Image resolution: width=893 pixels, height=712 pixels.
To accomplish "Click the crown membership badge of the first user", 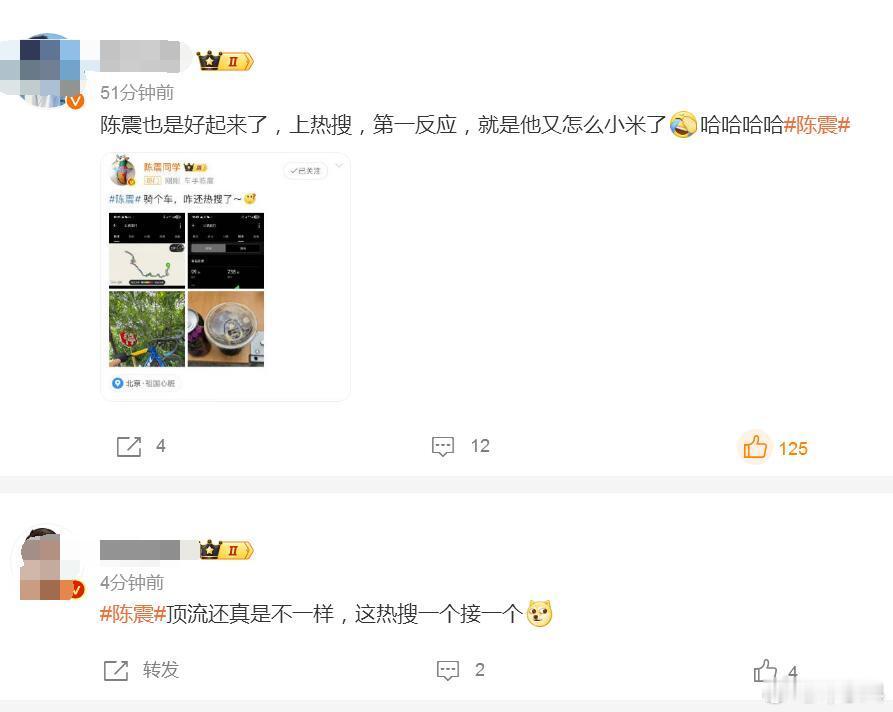I will click(225, 60).
